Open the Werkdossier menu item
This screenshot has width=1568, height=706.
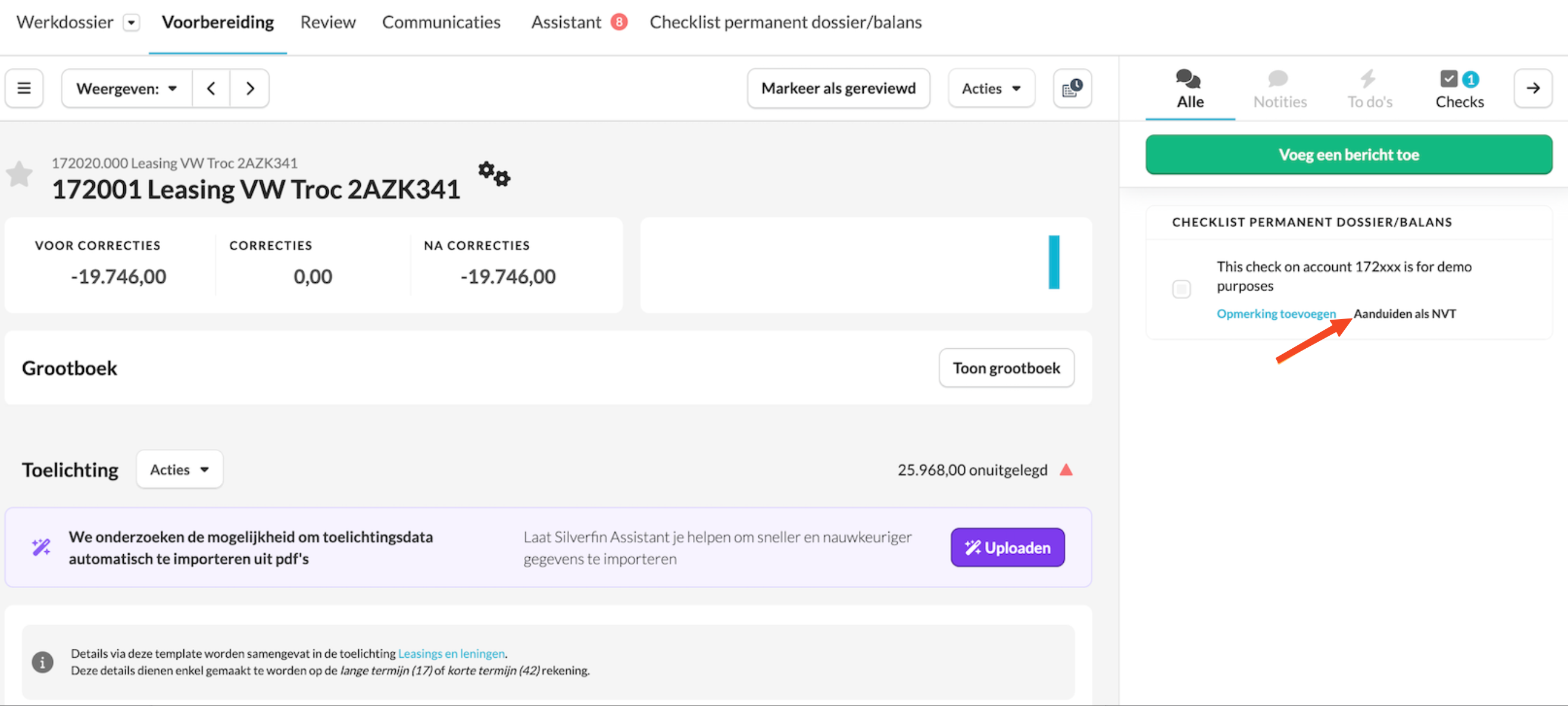64,22
